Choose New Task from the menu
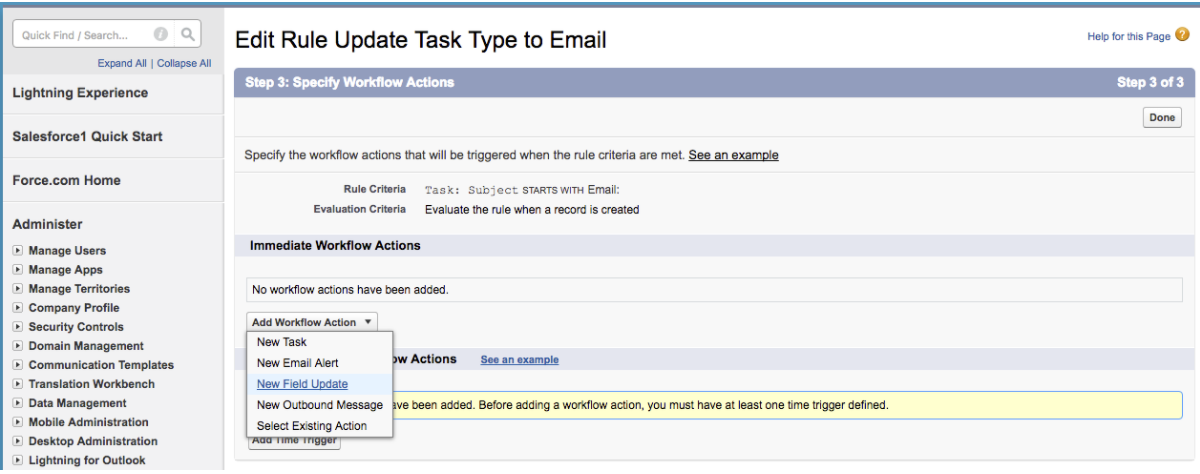This screenshot has width=1200, height=474. [x=281, y=342]
